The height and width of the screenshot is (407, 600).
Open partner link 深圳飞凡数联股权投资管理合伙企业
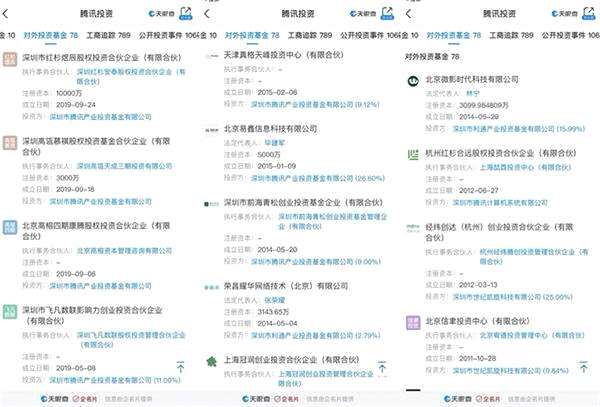[131, 340]
